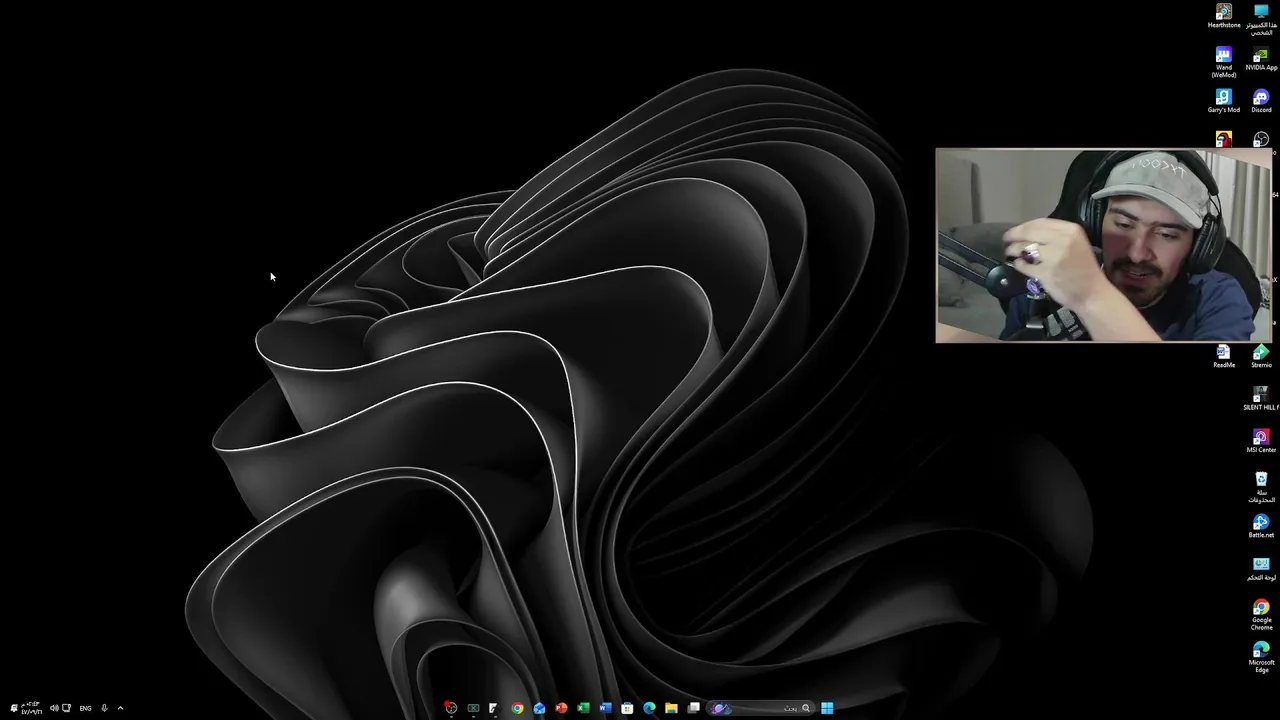
Task: Click the webcam overlay video
Action: tap(1103, 246)
